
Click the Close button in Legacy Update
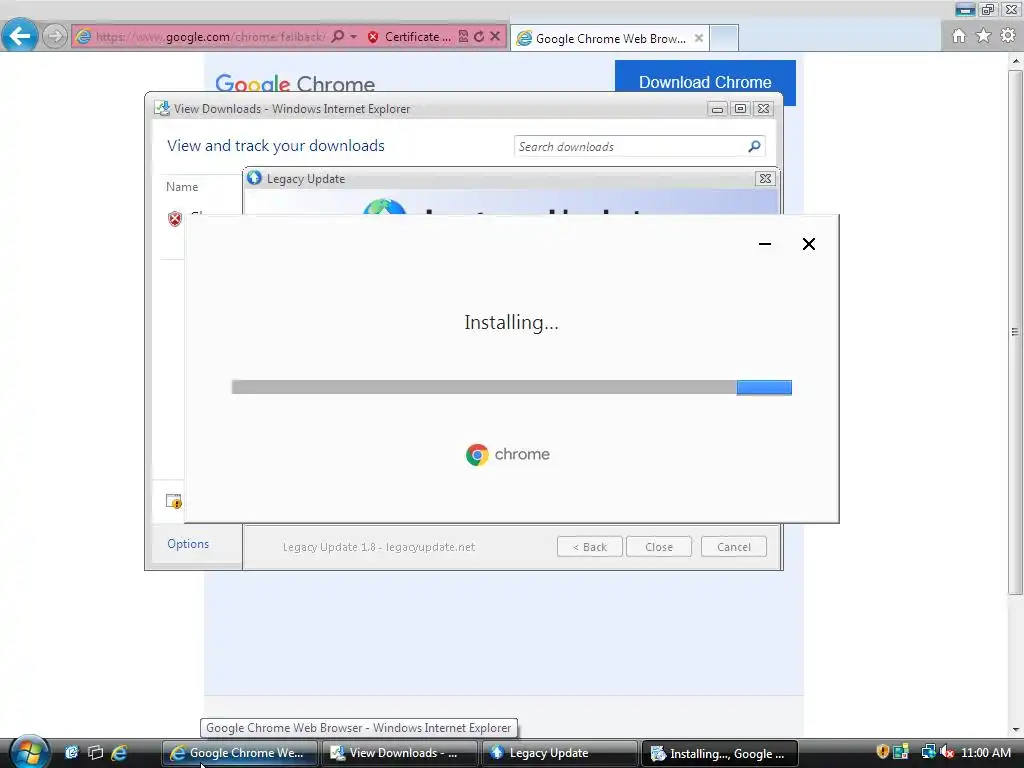point(659,547)
